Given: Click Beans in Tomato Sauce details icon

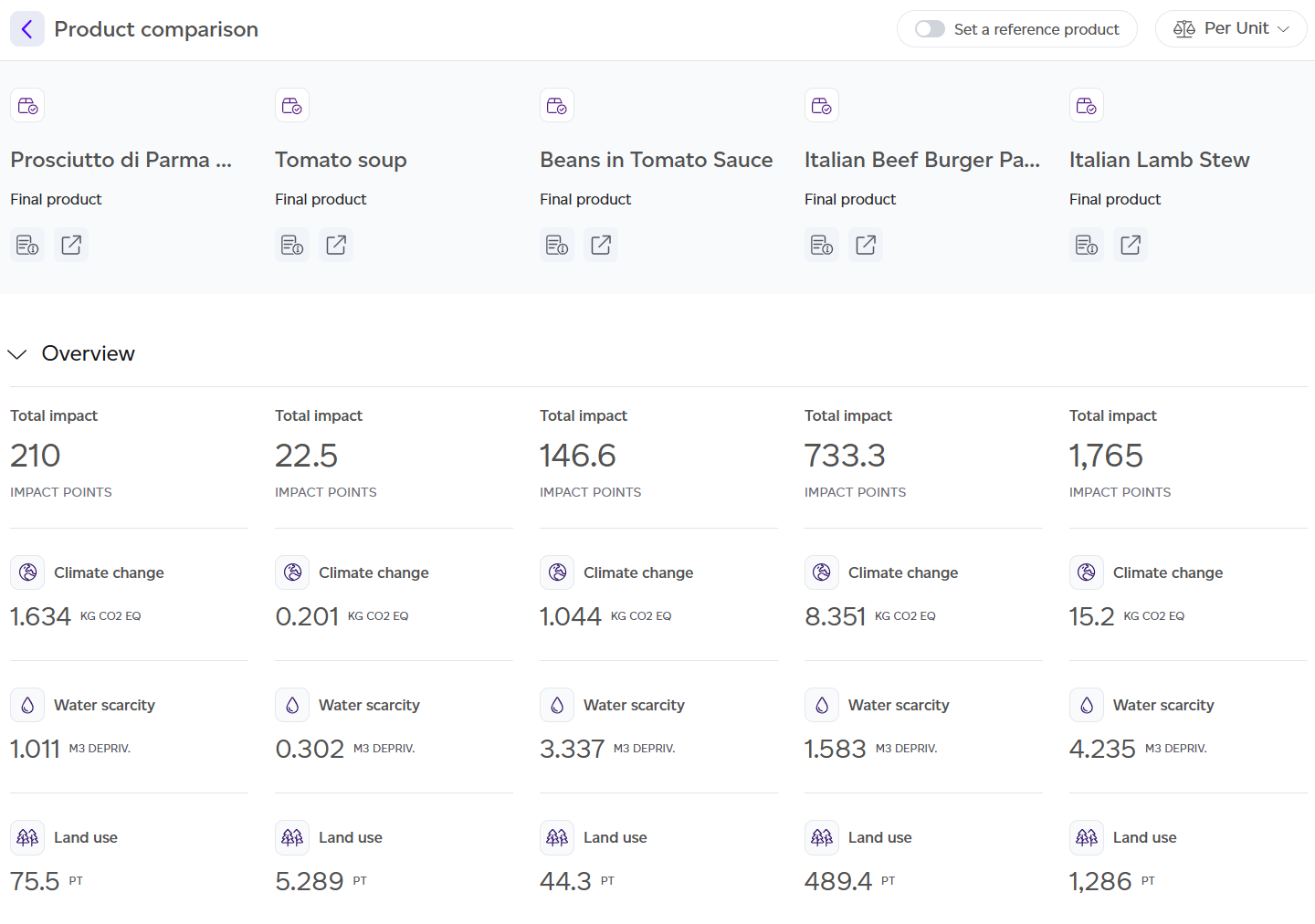Looking at the screenshot, I should (557, 245).
